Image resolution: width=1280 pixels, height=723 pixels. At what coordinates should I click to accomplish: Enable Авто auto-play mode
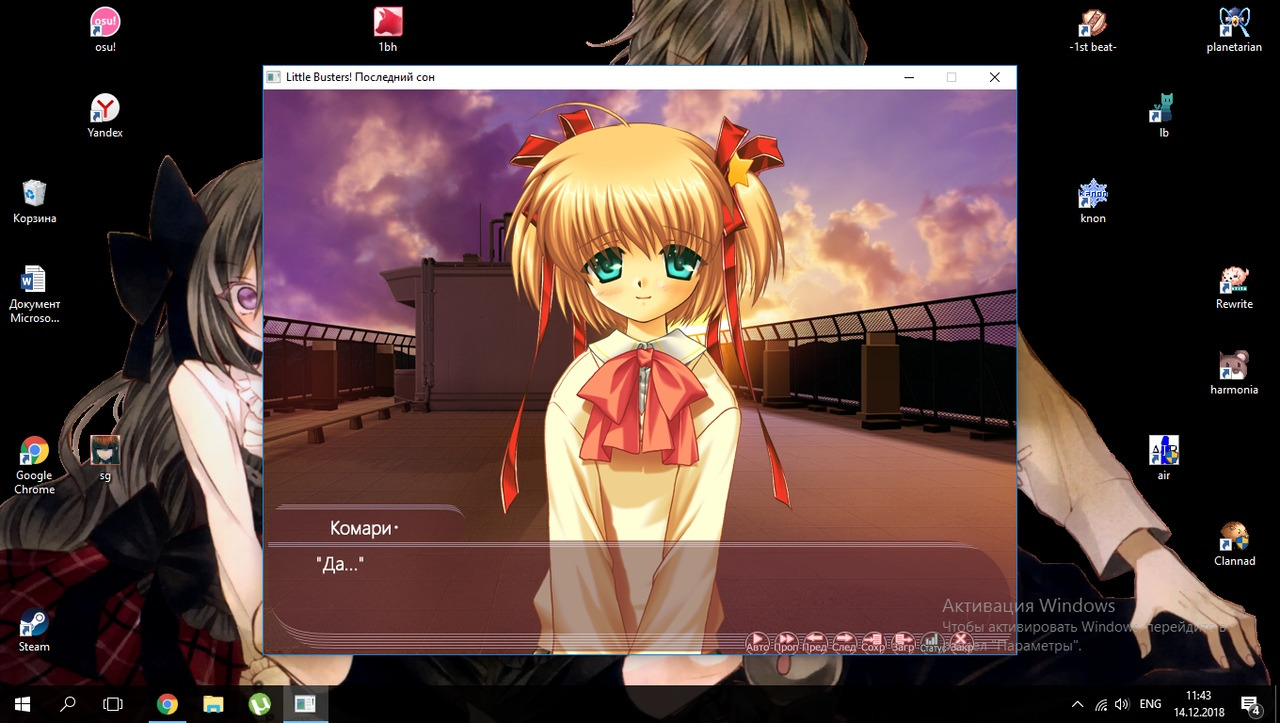[x=757, y=640]
